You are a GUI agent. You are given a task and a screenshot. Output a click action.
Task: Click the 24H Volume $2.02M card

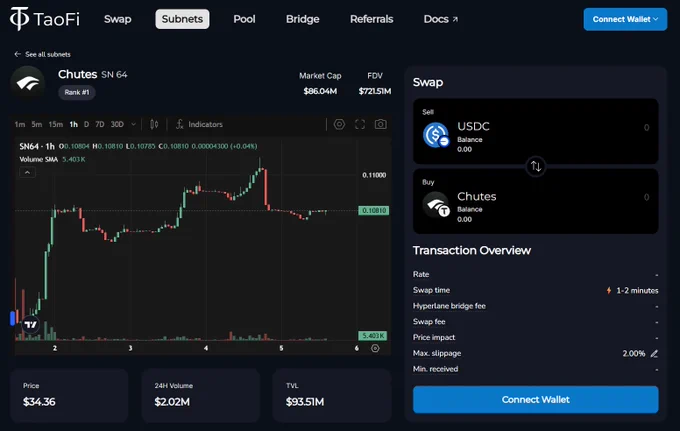201,395
